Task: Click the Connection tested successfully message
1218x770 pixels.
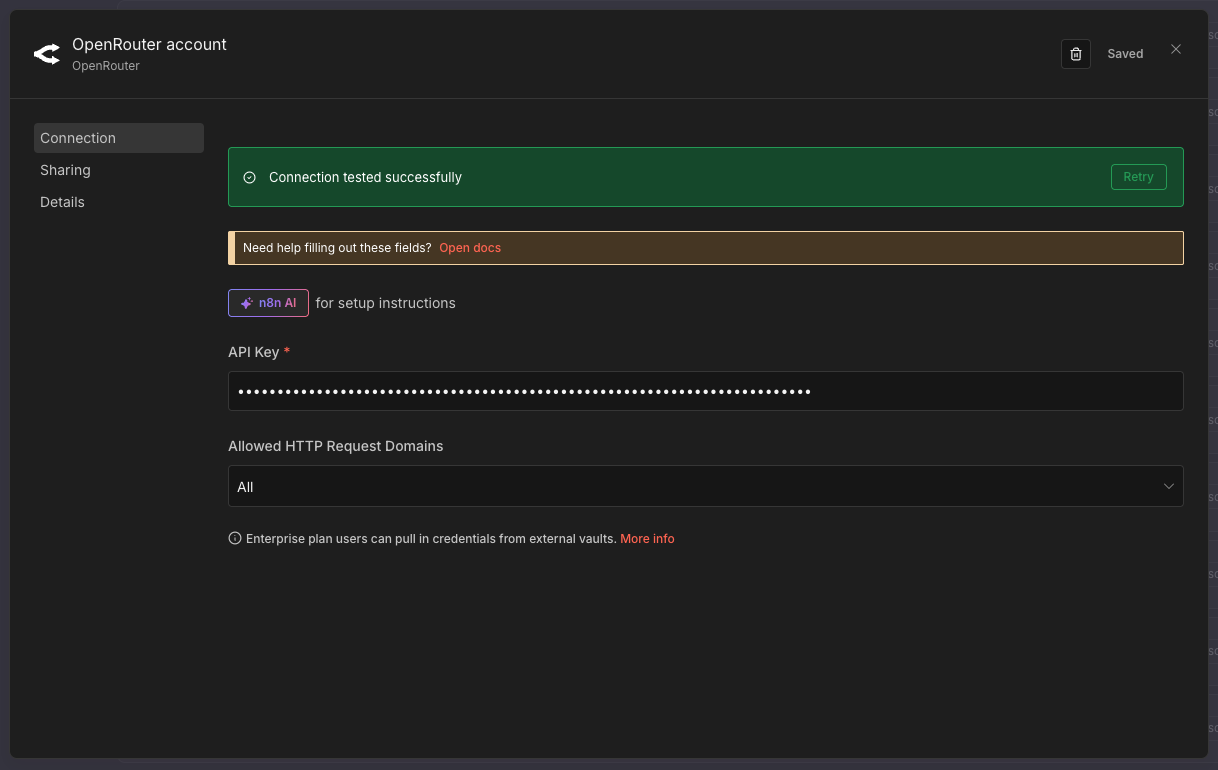Action: coord(365,177)
